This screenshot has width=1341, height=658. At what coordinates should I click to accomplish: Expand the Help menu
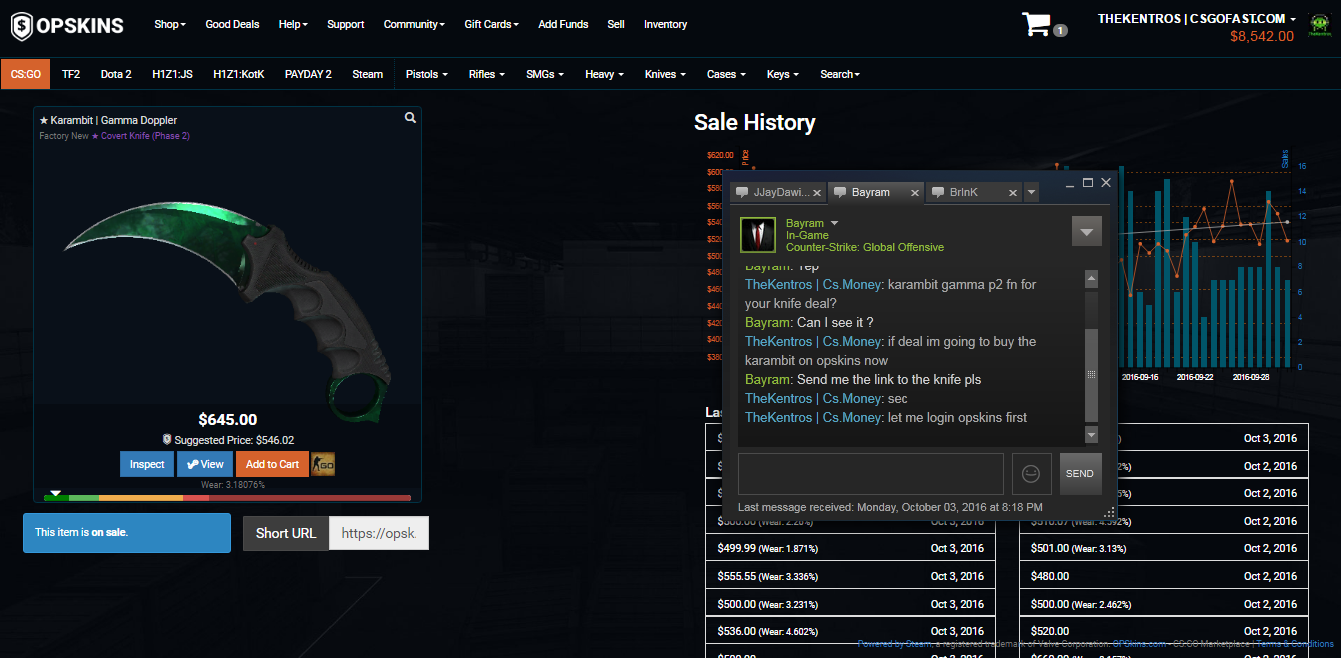click(293, 24)
